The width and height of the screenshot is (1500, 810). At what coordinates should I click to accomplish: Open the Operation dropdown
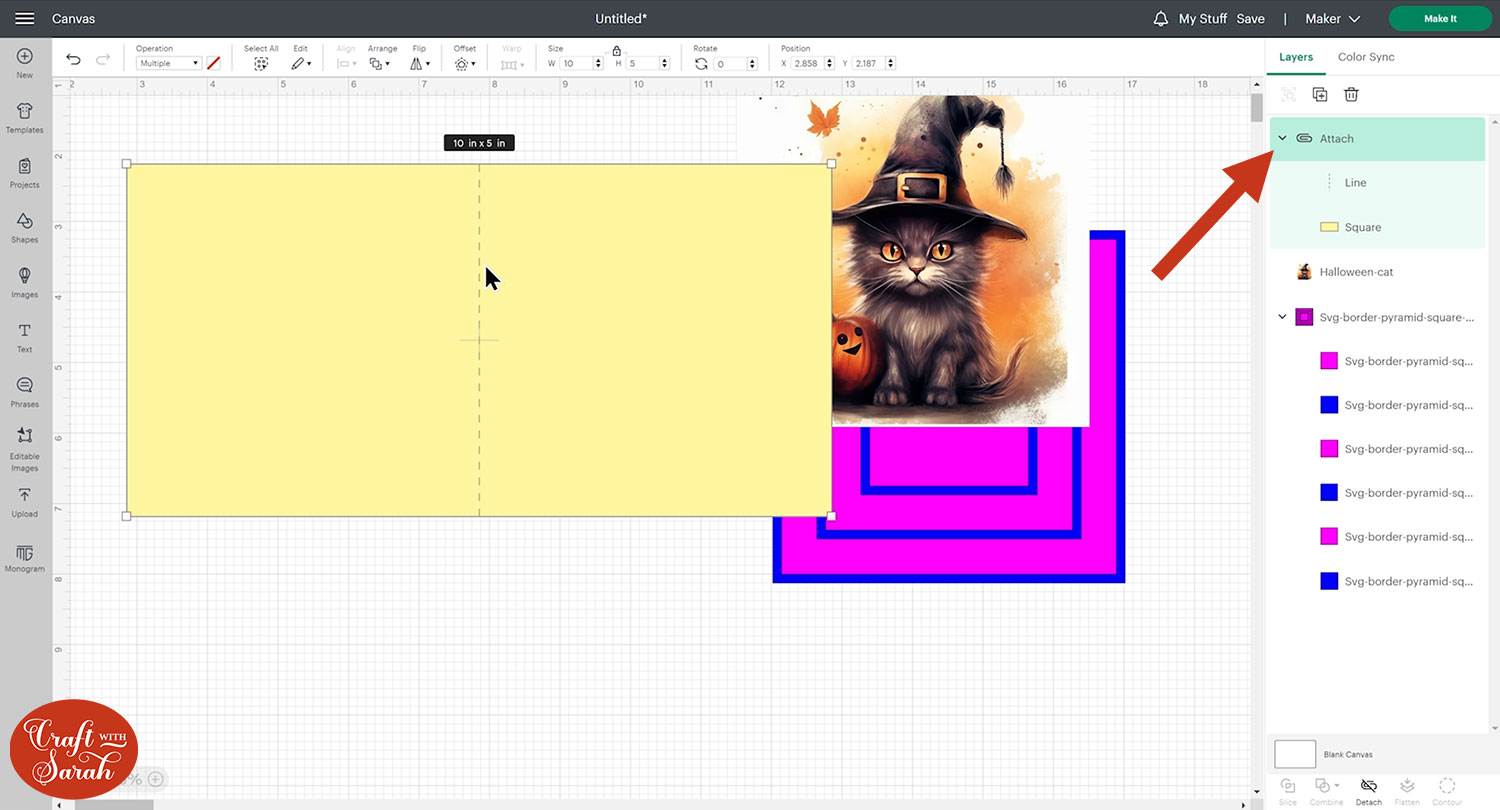tap(169, 63)
